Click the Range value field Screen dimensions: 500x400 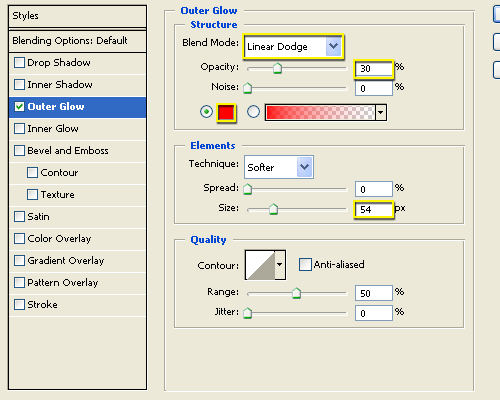click(374, 293)
